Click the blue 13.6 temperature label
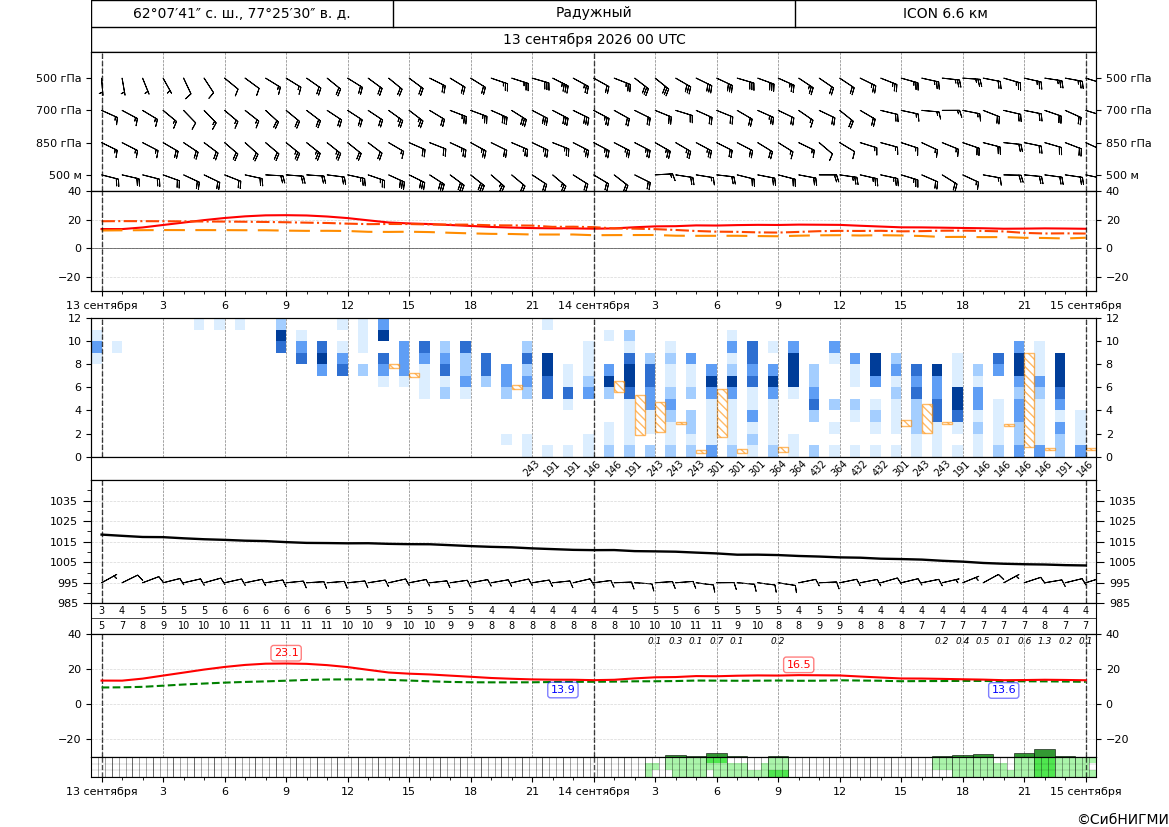 tap(1003, 689)
